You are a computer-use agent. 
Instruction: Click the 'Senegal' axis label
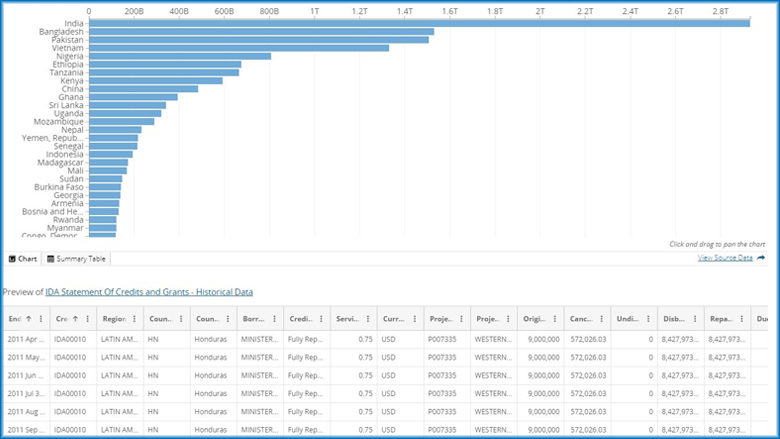coord(69,146)
